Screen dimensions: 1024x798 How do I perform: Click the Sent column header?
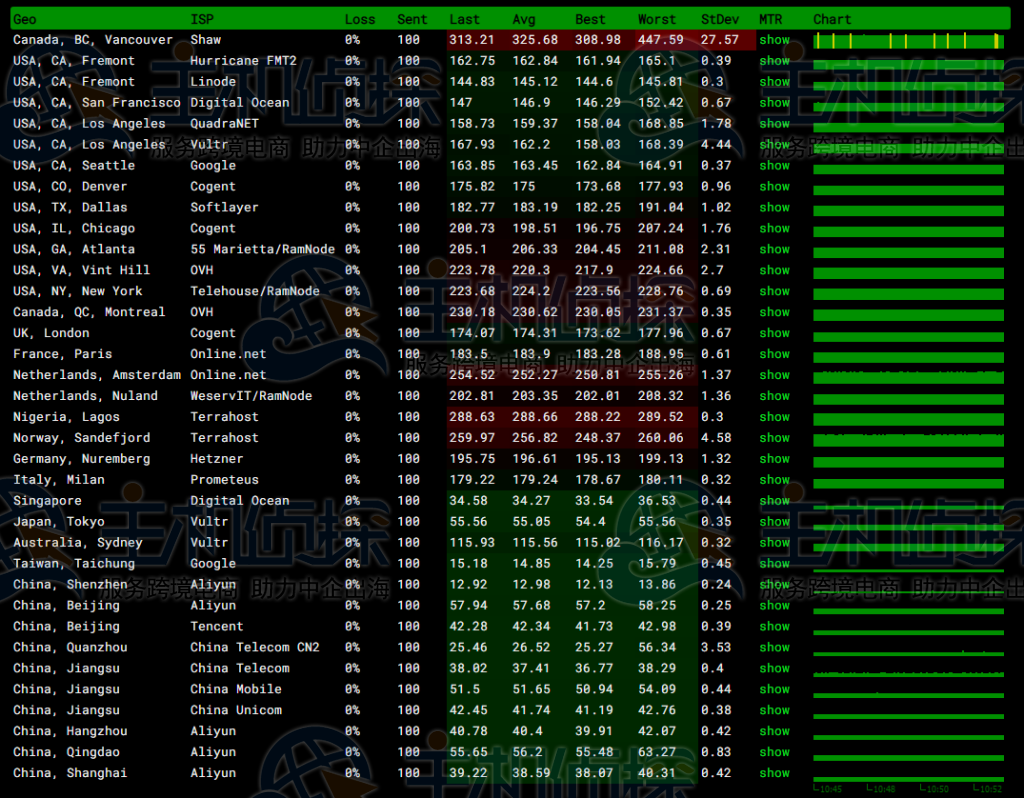412,20
